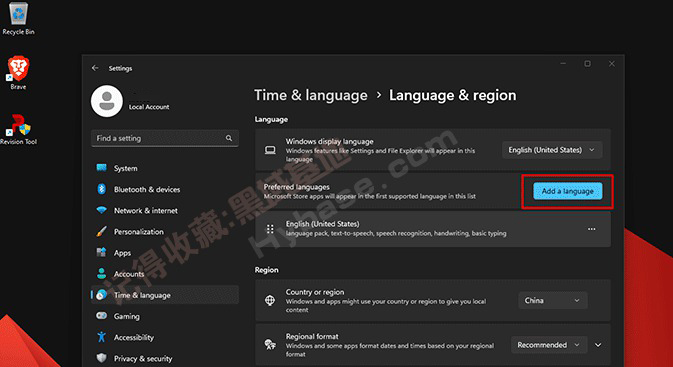Click the Regional format icon
The width and height of the screenshot is (673, 367).
[270, 345]
